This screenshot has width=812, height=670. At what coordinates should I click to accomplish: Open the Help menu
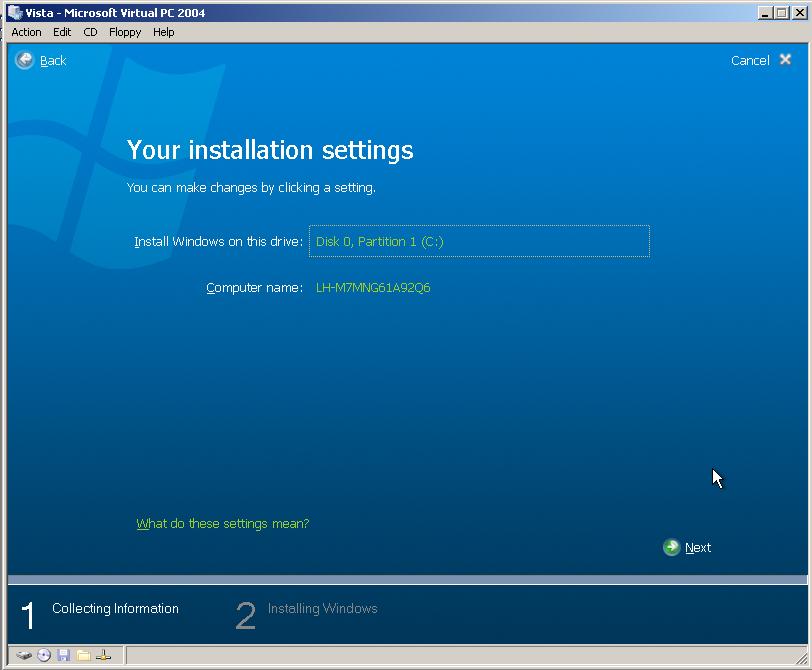coord(164,32)
